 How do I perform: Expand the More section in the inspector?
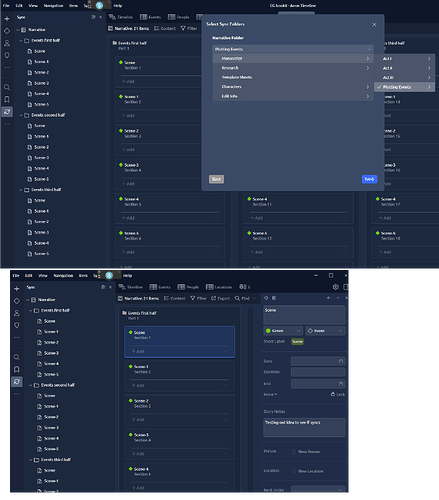(x=270, y=394)
